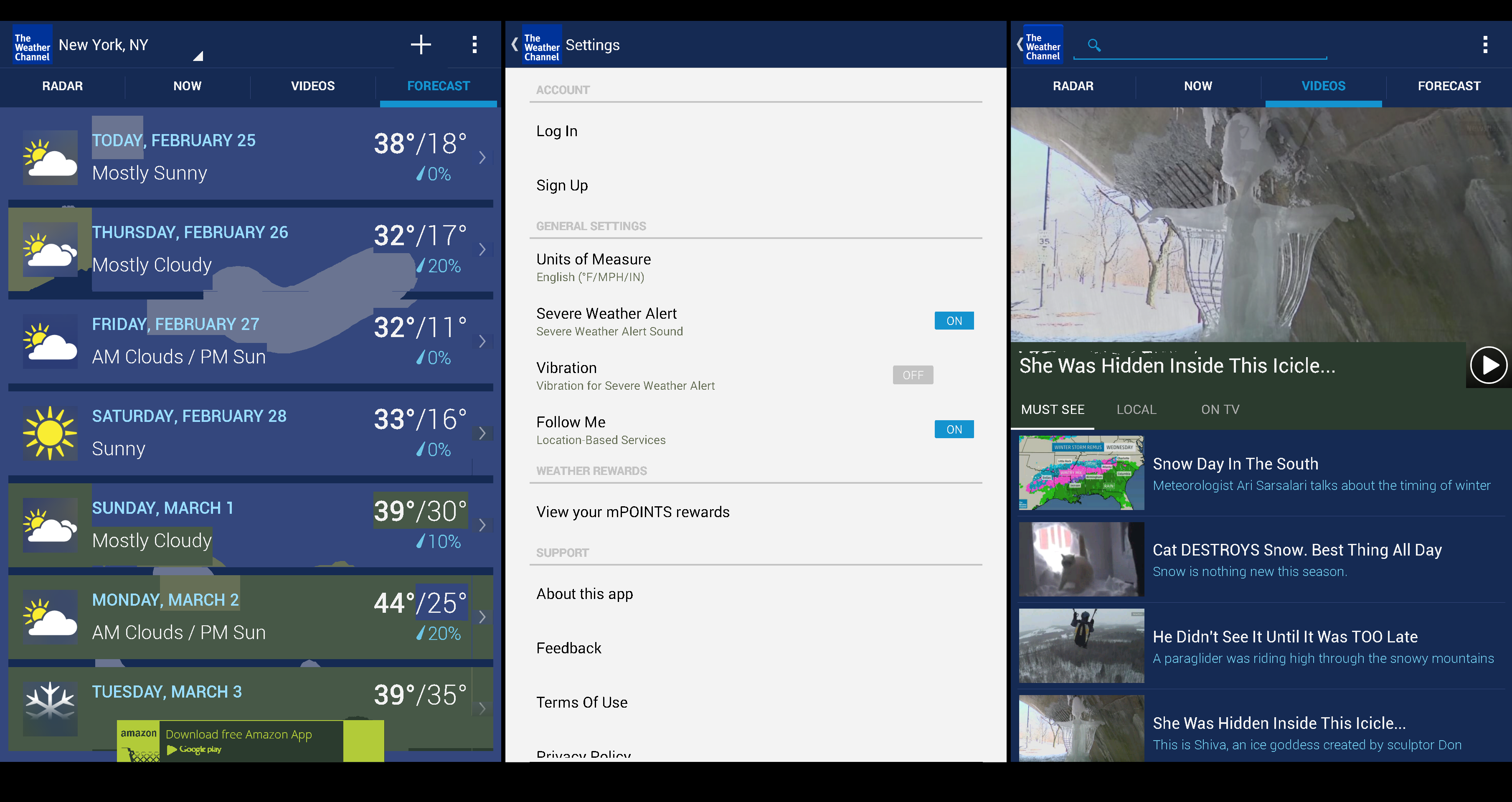Expand Sunday March 1 forecast chevron
Screen dimensions: 1512x802
coord(482,525)
